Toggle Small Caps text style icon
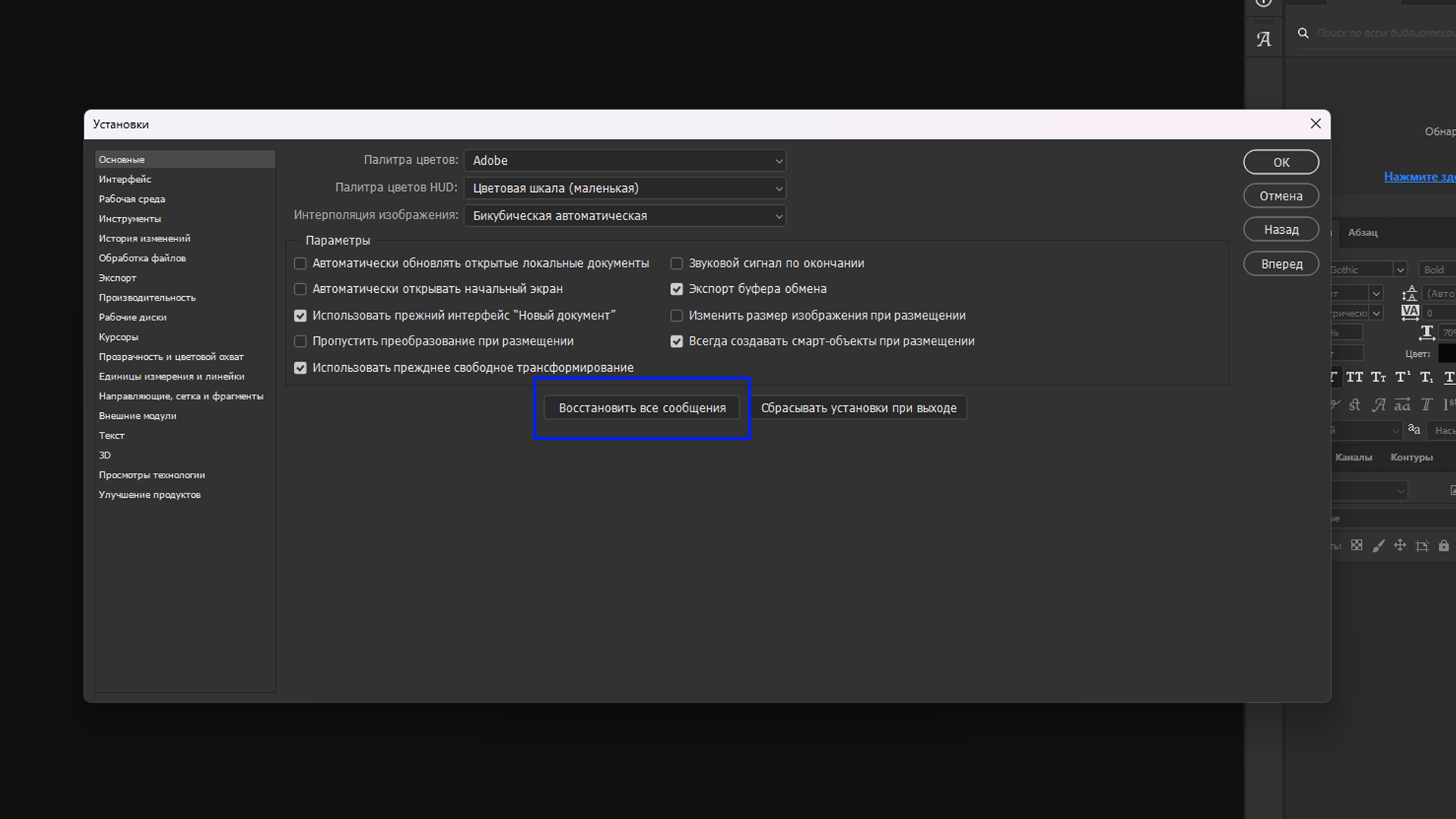Image resolution: width=1456 pixels, height=819 pixels. pos(1379,377)
